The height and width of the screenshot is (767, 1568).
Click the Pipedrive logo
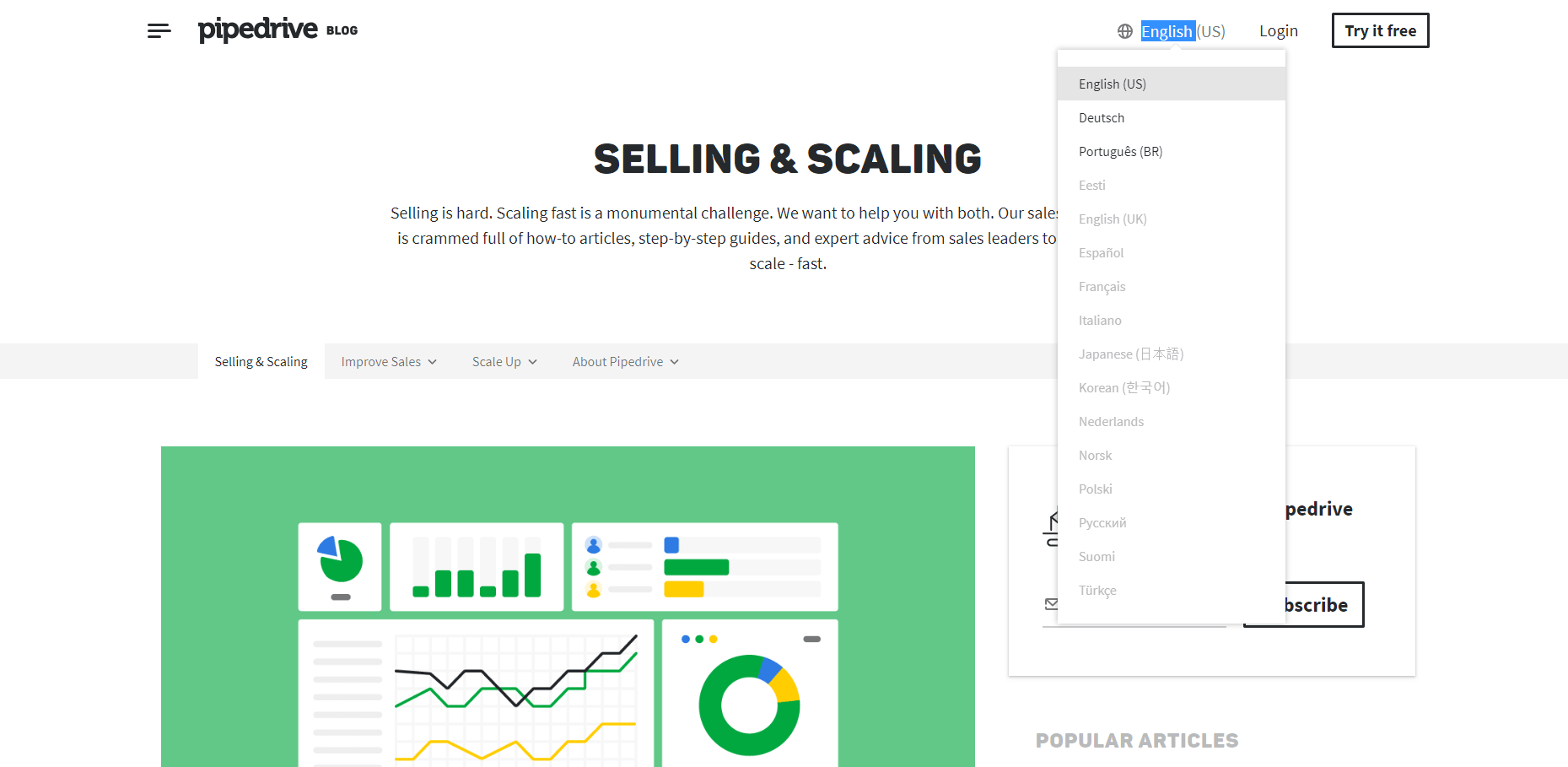point(257,30)
